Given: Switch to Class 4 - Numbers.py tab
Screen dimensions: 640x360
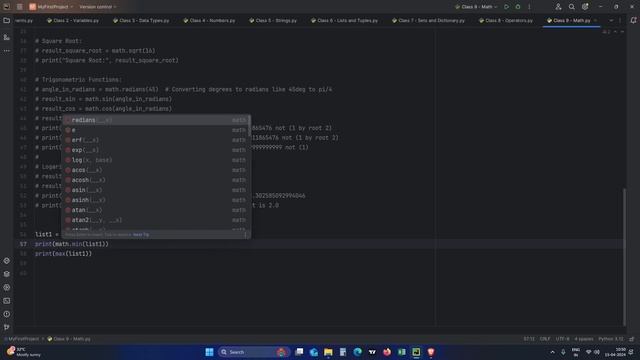Looking at the screenshot, I should [209, 20].
